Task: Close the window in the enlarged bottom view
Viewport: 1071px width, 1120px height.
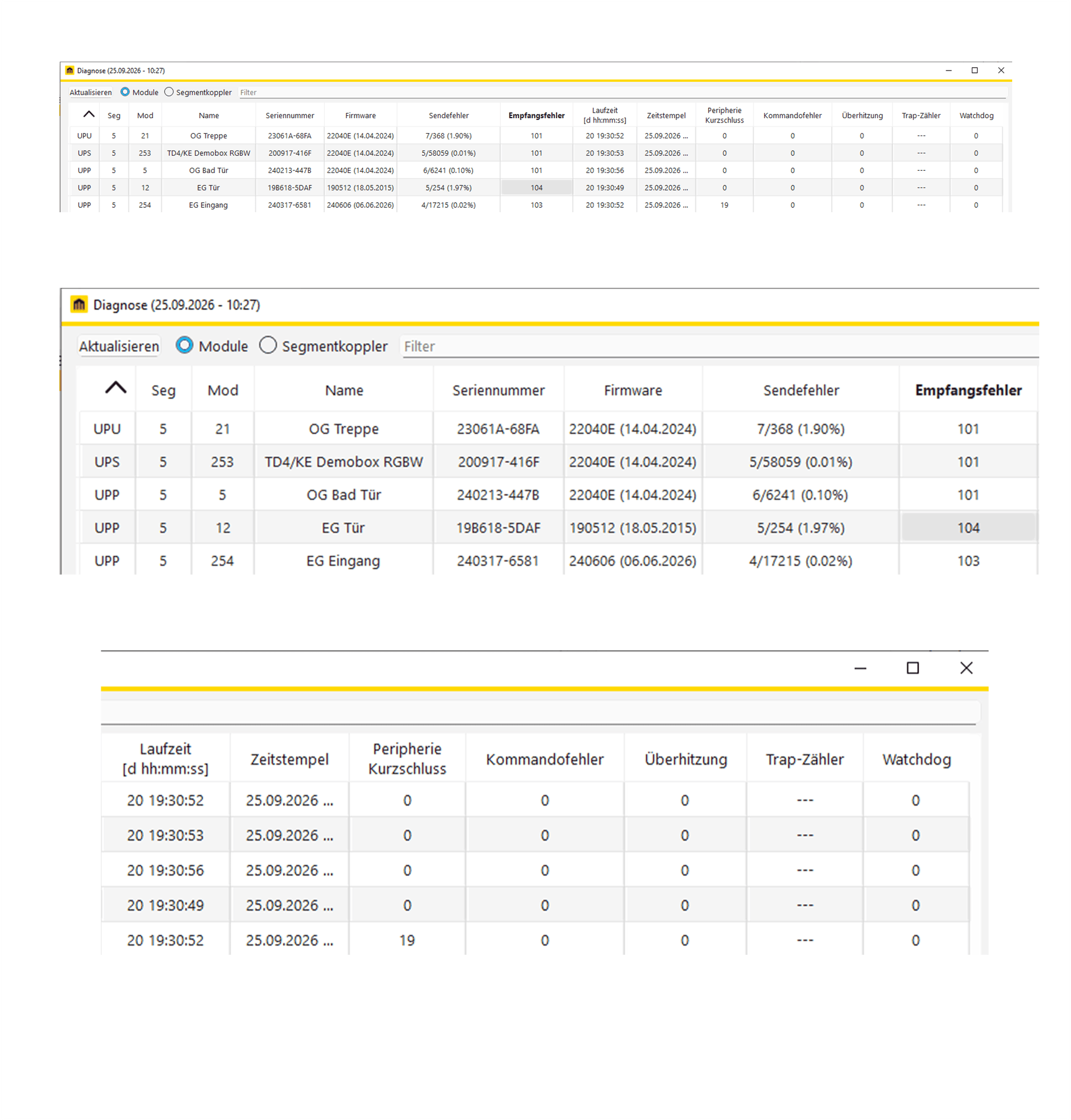Action: pyautogui.click(x=966, y=668)
